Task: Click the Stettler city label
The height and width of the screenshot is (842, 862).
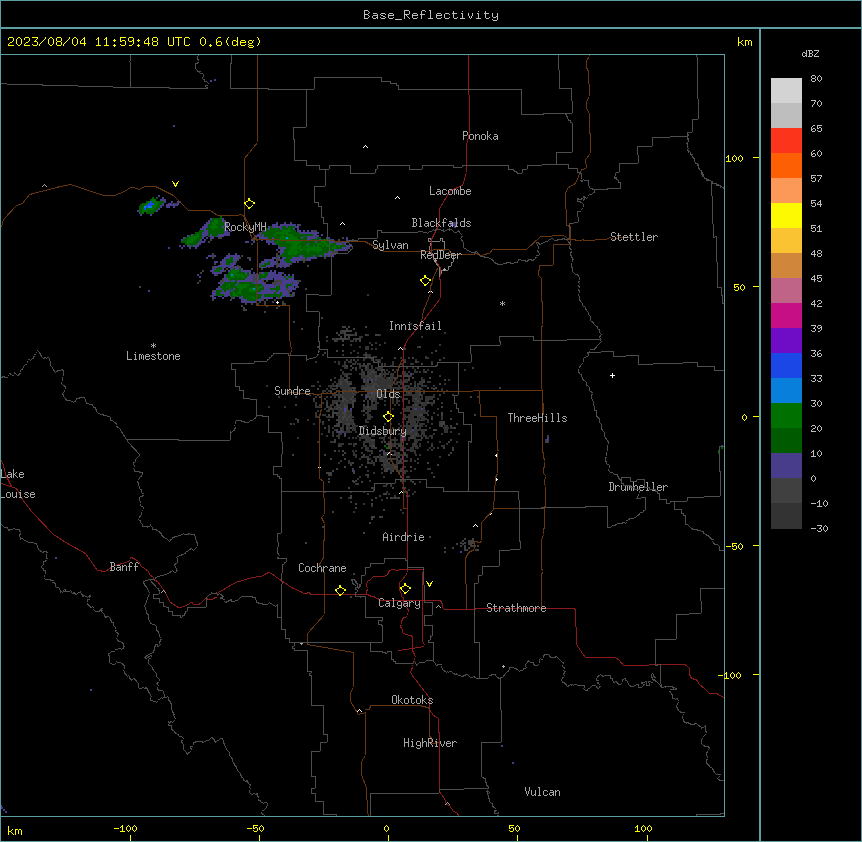Action: (x=634, y=237)
